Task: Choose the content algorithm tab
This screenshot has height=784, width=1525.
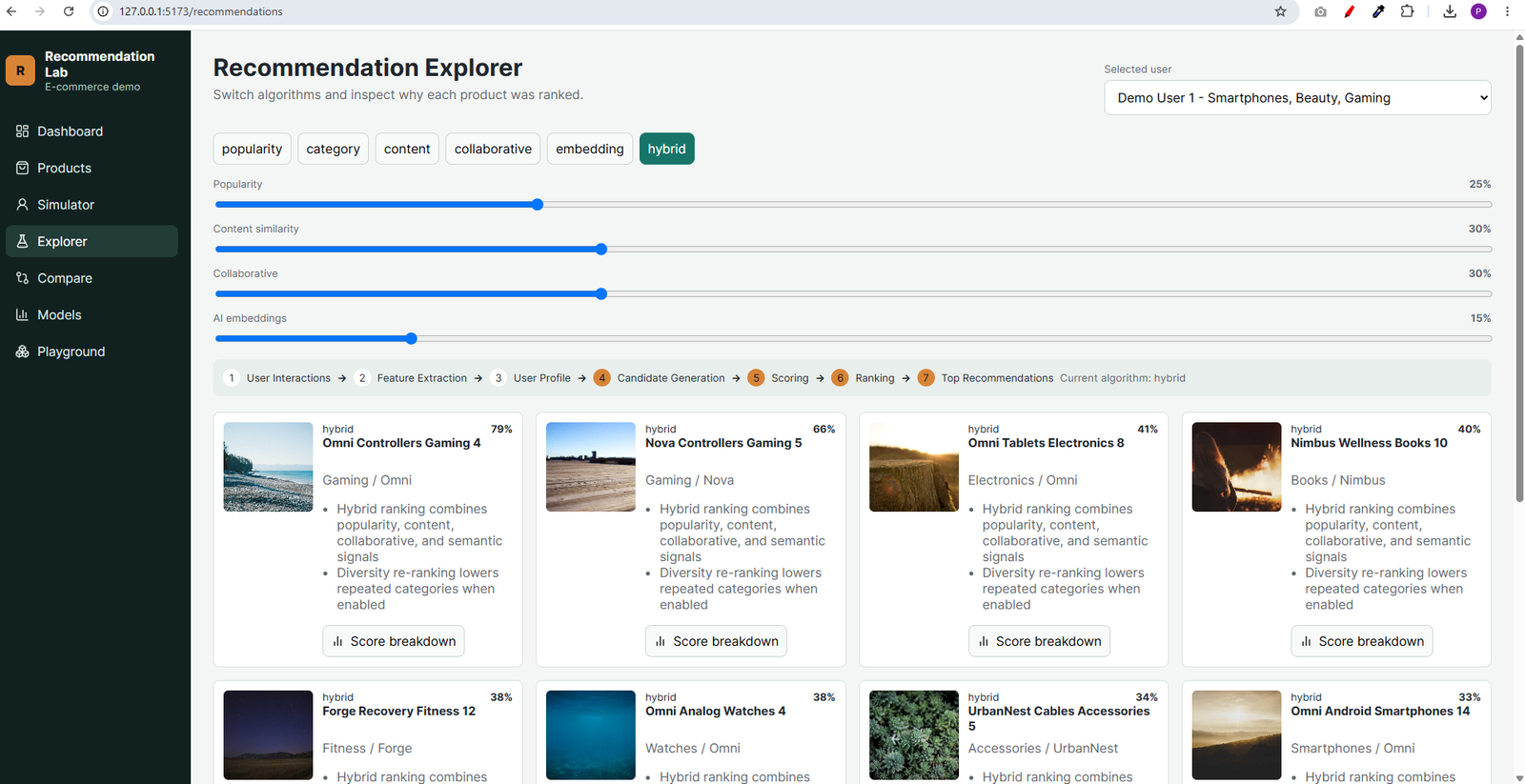Action: pyautogui.click(x=407, y=149)
